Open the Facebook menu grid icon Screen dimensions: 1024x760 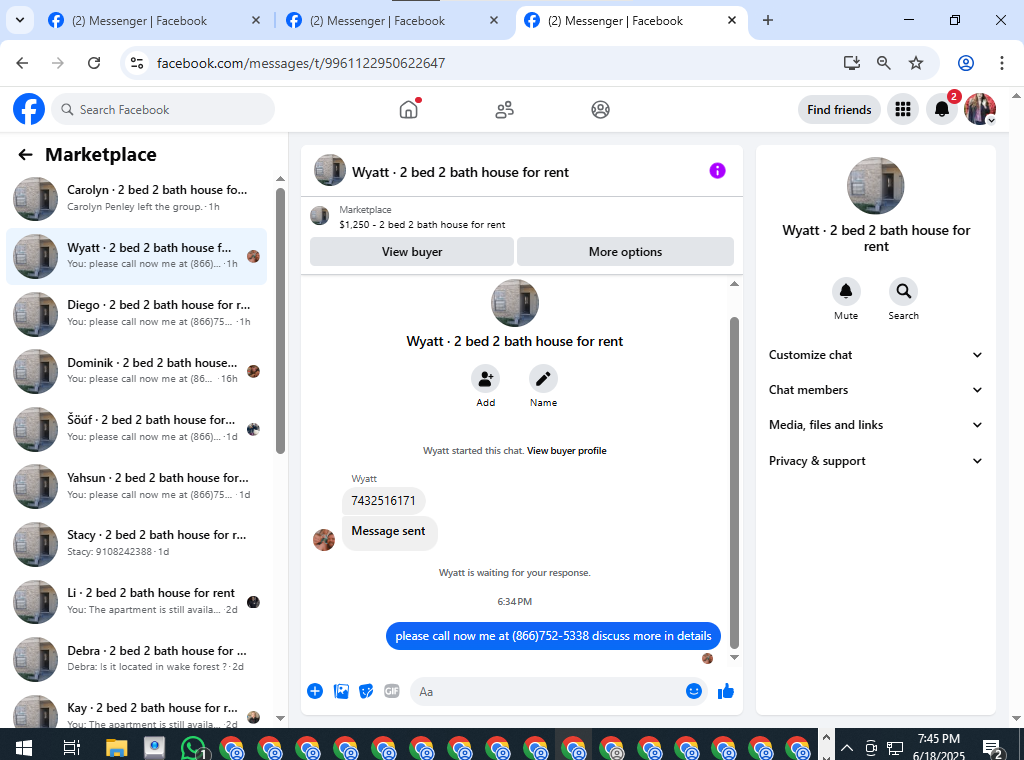coord(903,109)
